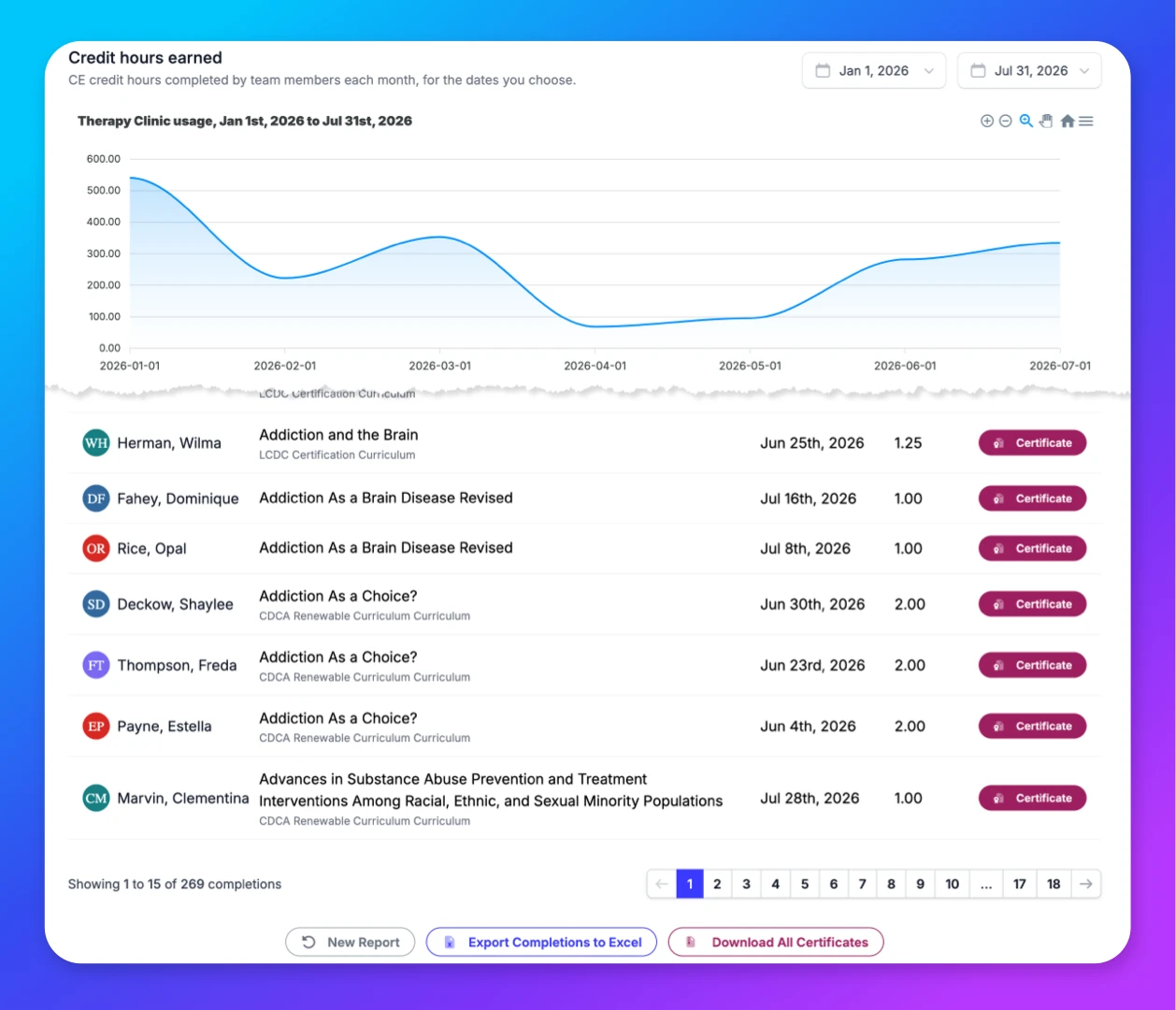Click Freda Thompson's FT avatar
The image size is (1176, 1010).
(96, 665)
